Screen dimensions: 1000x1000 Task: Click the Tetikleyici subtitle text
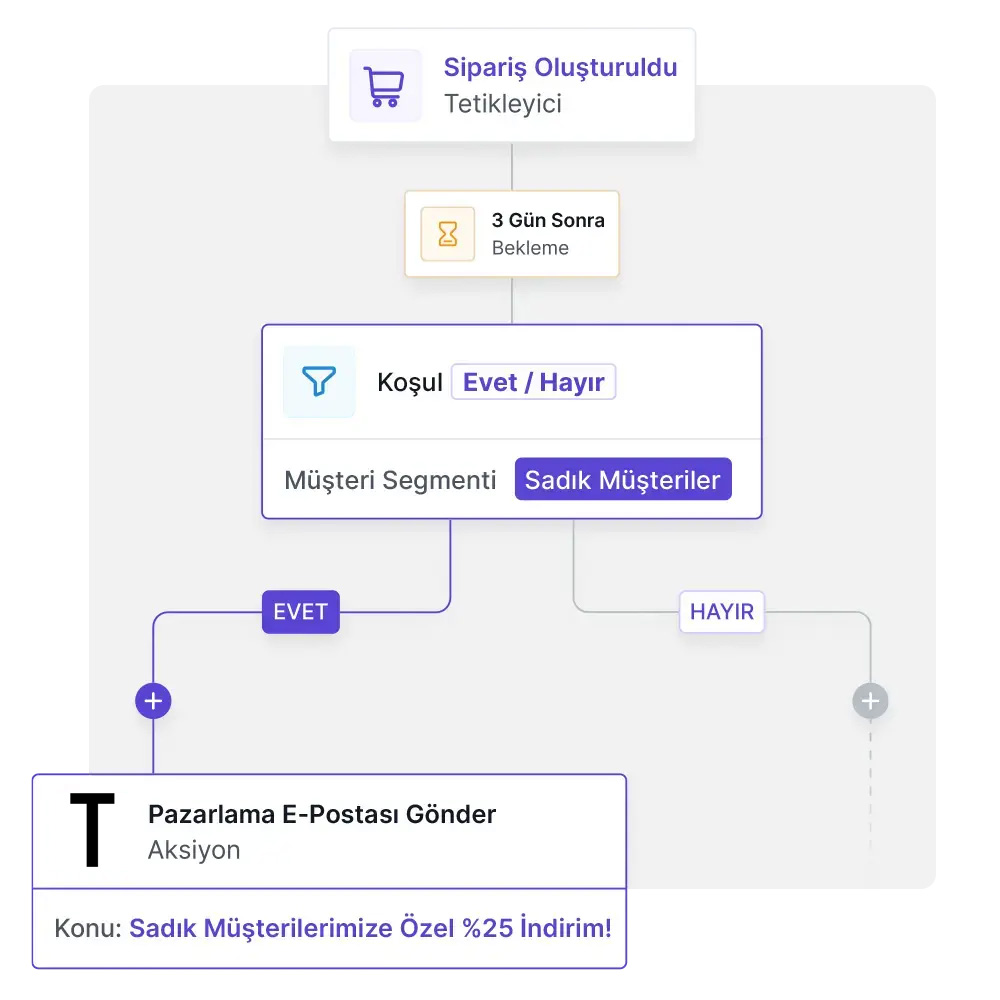click(x=503, y=103)
